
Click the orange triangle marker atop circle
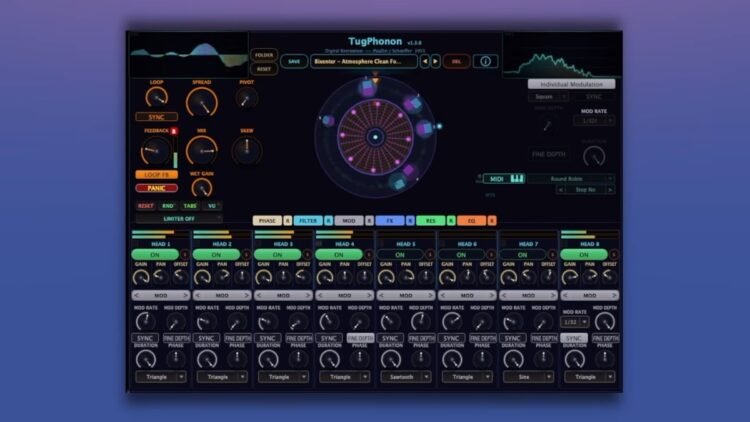click(x=375, y=80)
